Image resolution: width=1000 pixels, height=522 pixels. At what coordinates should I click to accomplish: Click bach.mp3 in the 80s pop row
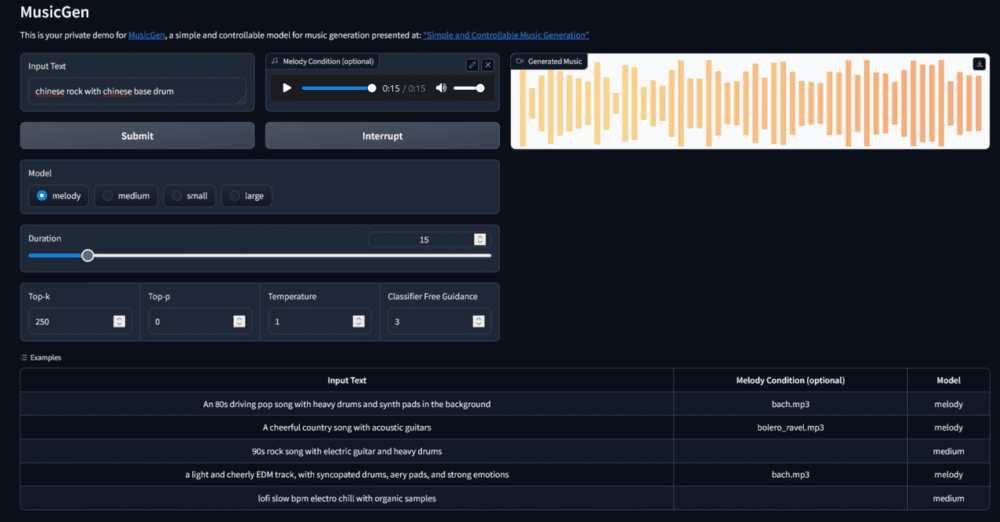point(790,404)
